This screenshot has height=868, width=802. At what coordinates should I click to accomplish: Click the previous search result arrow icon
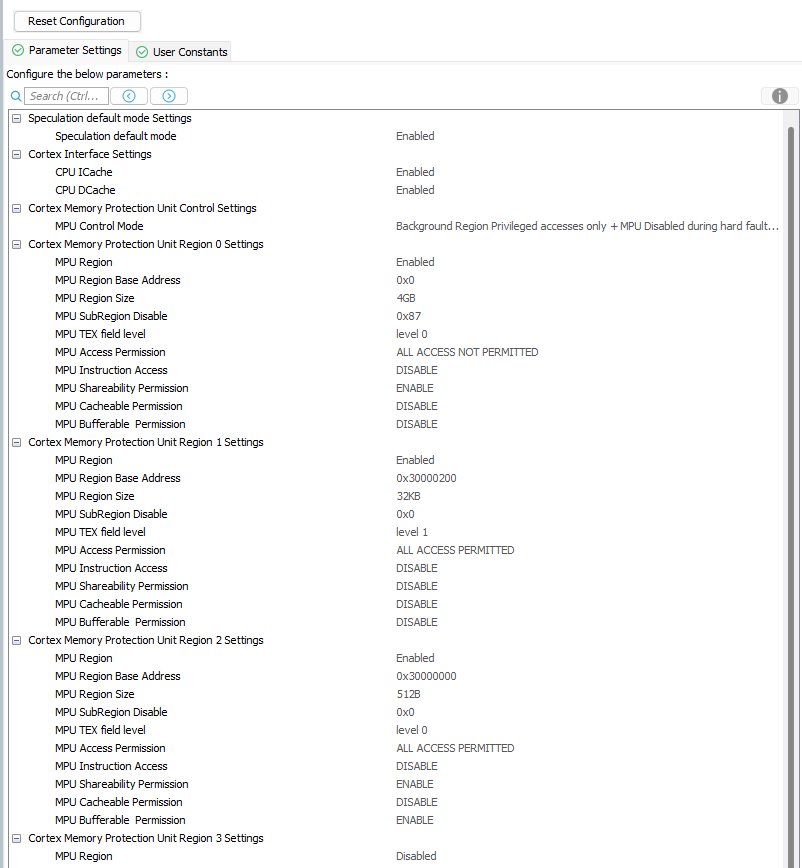pyautogui.click(x=129, y=95)
